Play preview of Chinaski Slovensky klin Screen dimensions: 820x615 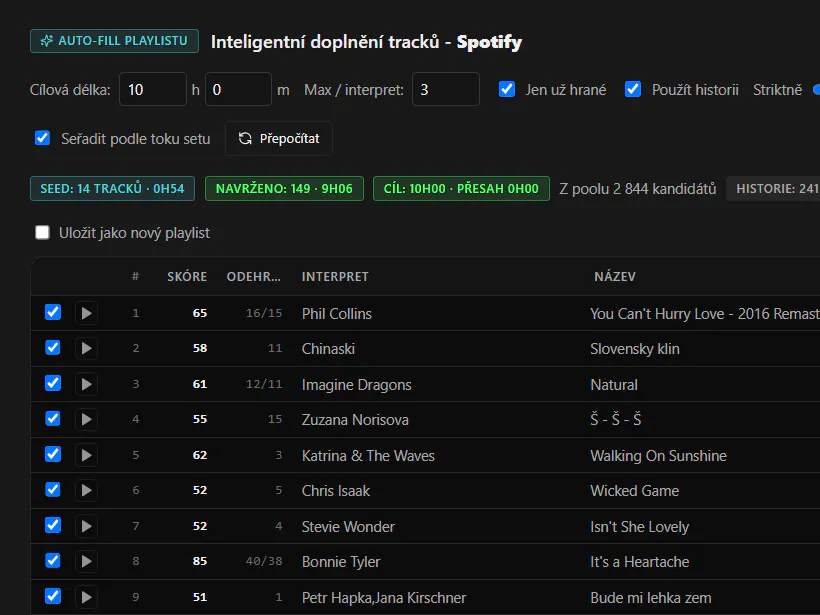(86, 348)
